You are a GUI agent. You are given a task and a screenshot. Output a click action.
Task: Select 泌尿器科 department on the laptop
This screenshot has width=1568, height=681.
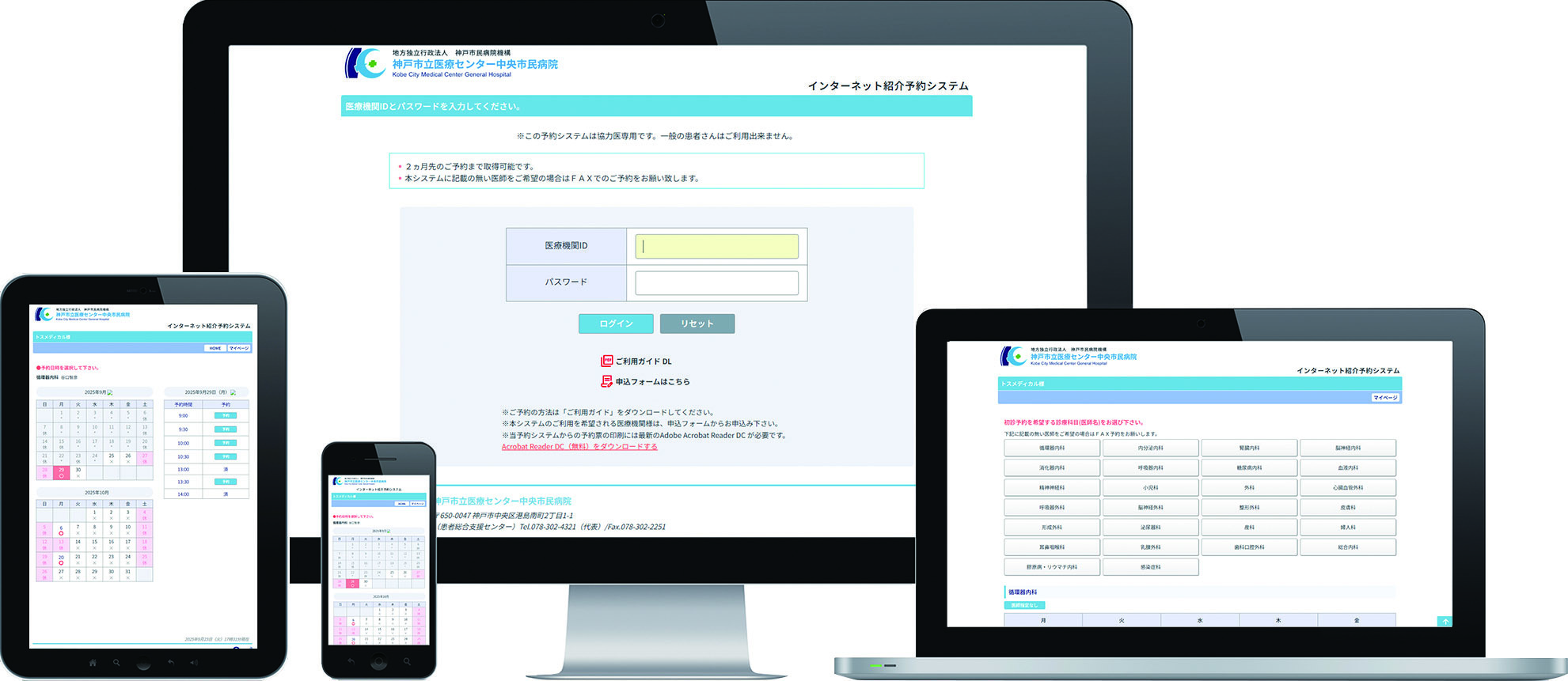coord(1150,527)
